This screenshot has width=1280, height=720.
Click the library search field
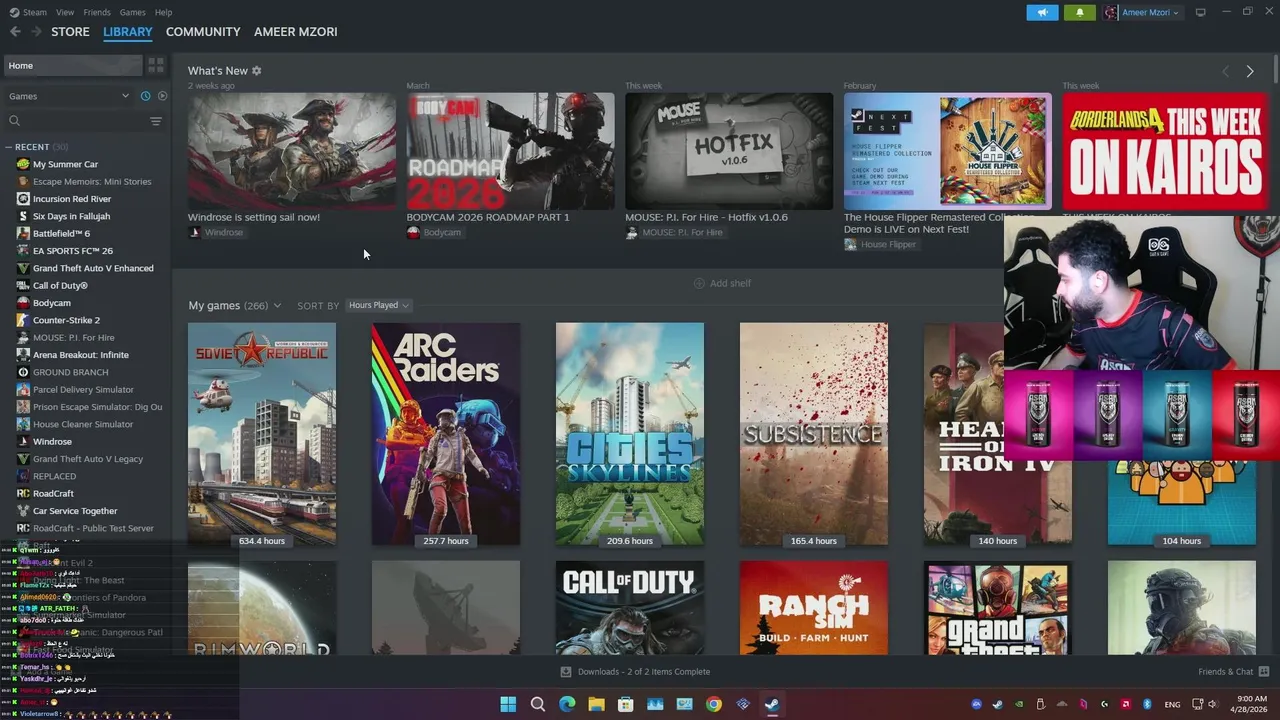[x=75, y=121]
